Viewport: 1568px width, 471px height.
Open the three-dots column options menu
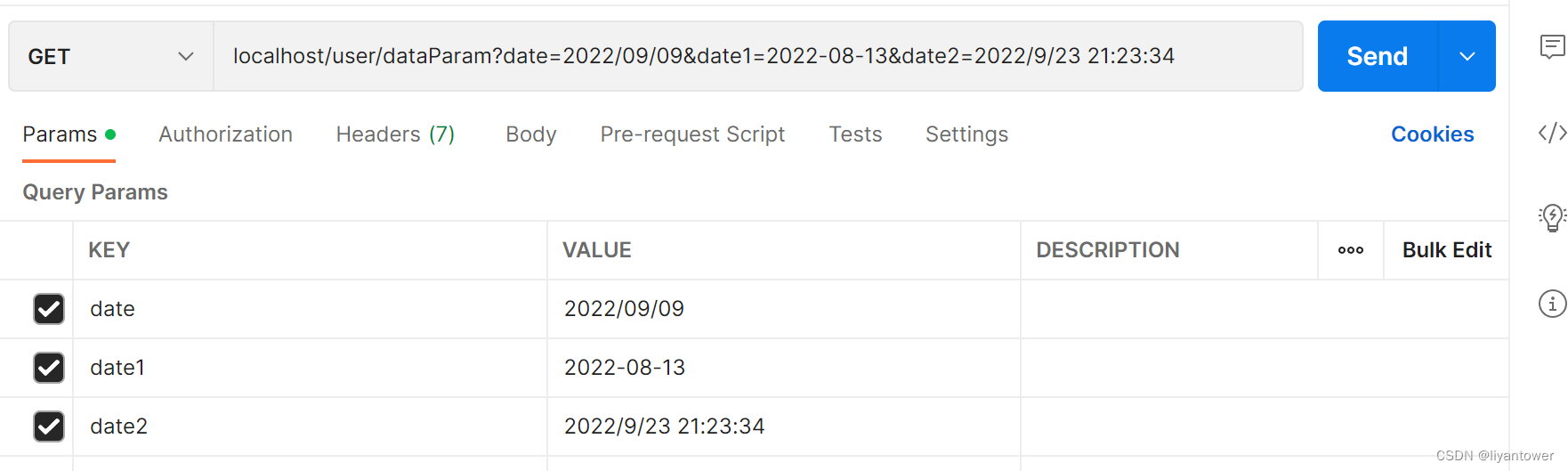click(1350, 250)
